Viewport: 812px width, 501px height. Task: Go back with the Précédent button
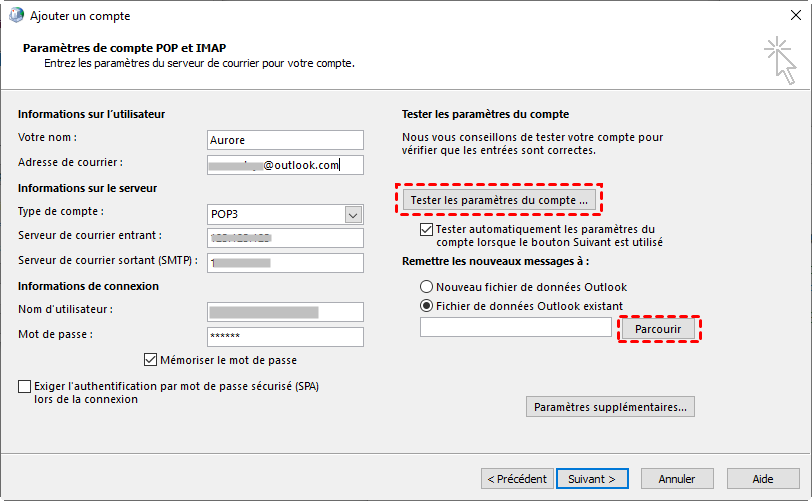515,479
